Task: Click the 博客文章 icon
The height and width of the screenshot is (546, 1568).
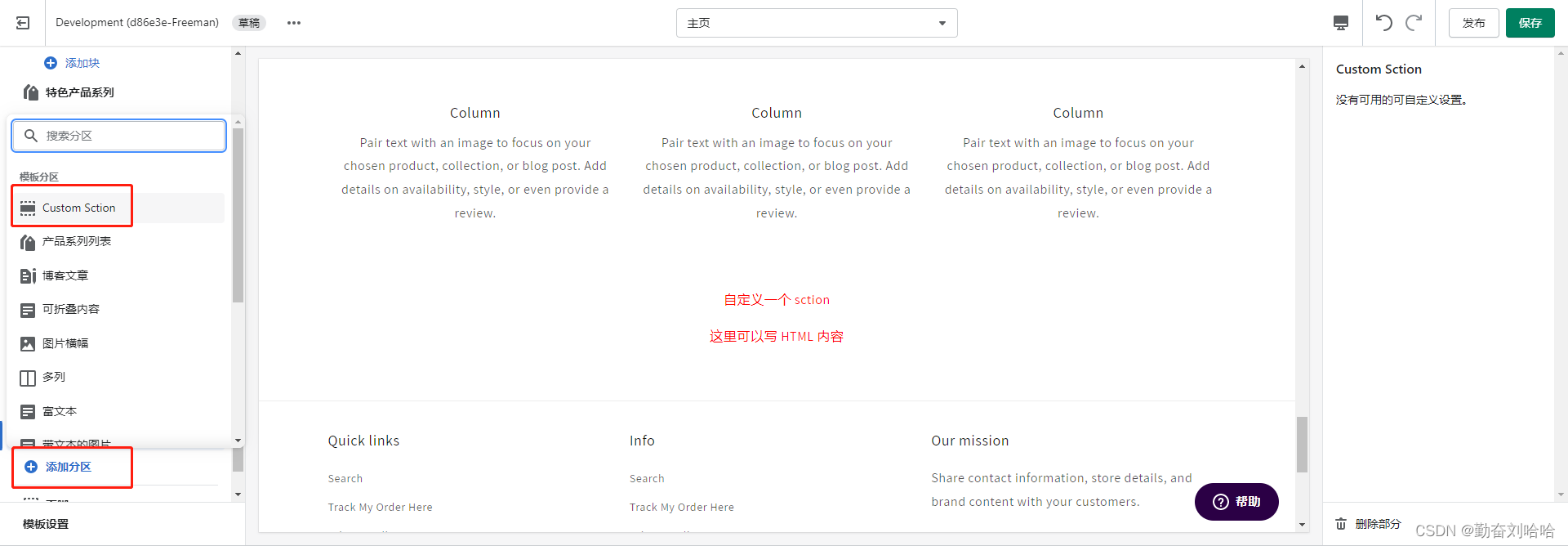Action: pos(28,275)
